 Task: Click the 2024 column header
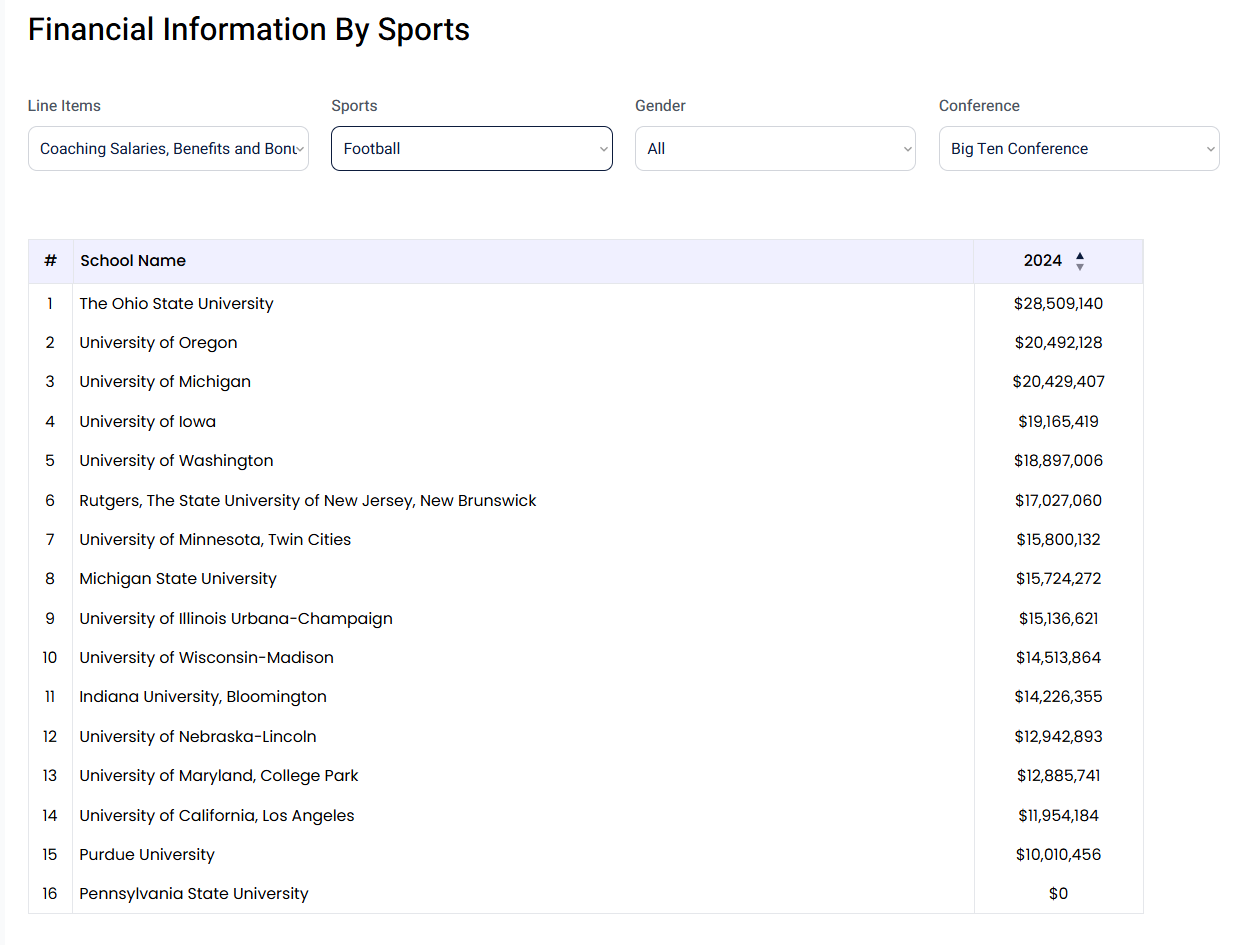(x=1041, y=260)
